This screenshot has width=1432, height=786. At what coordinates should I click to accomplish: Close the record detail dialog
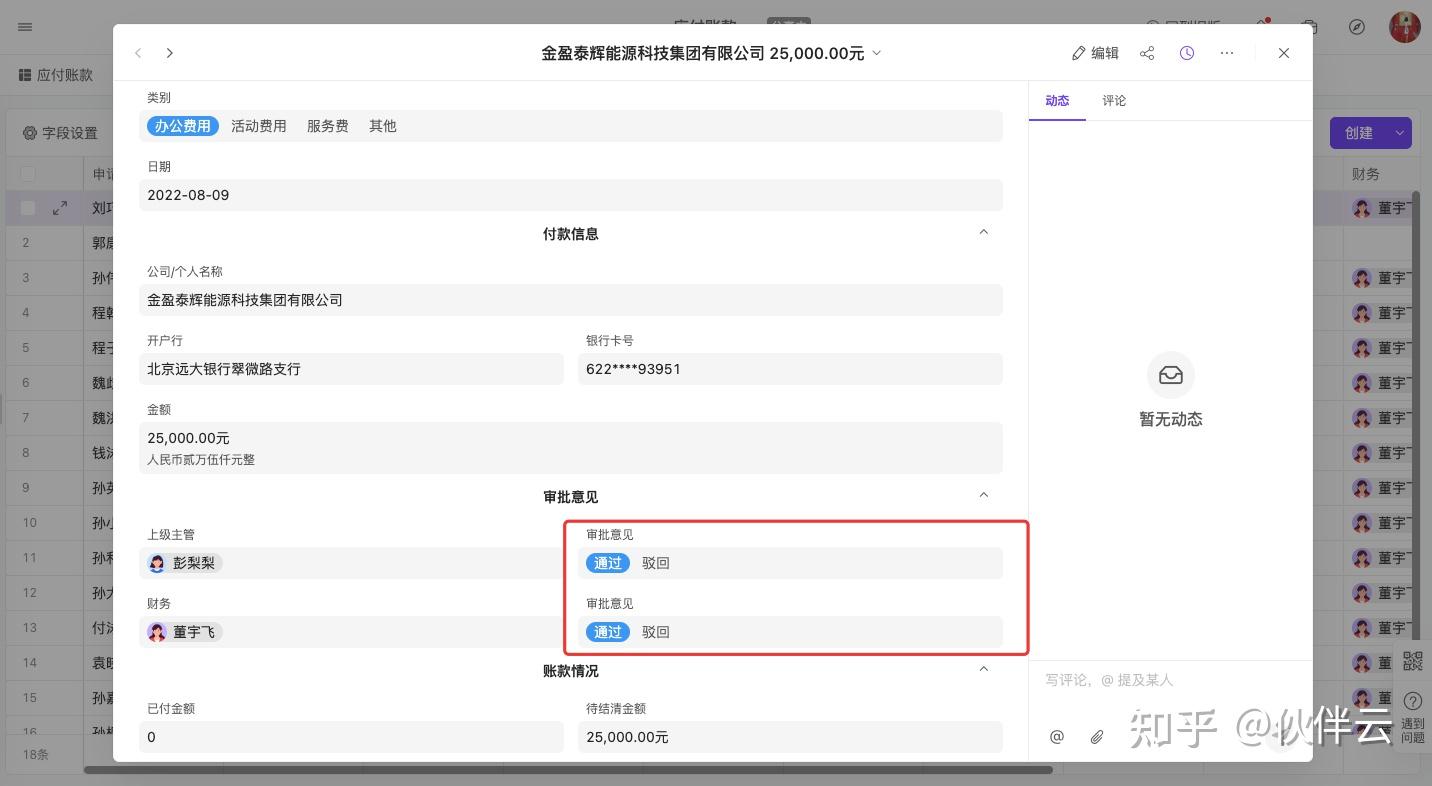pyautogui.click(x=1284, y=53)
